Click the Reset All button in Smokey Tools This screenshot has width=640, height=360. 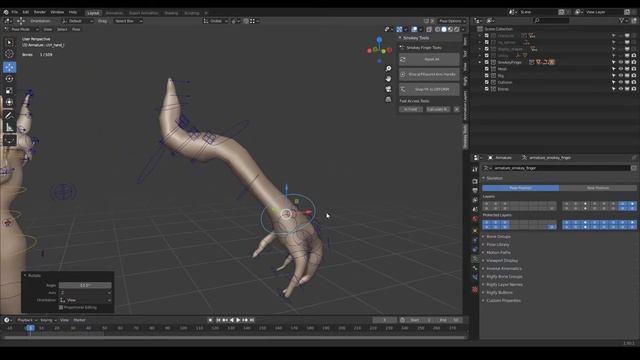point(429,60)
